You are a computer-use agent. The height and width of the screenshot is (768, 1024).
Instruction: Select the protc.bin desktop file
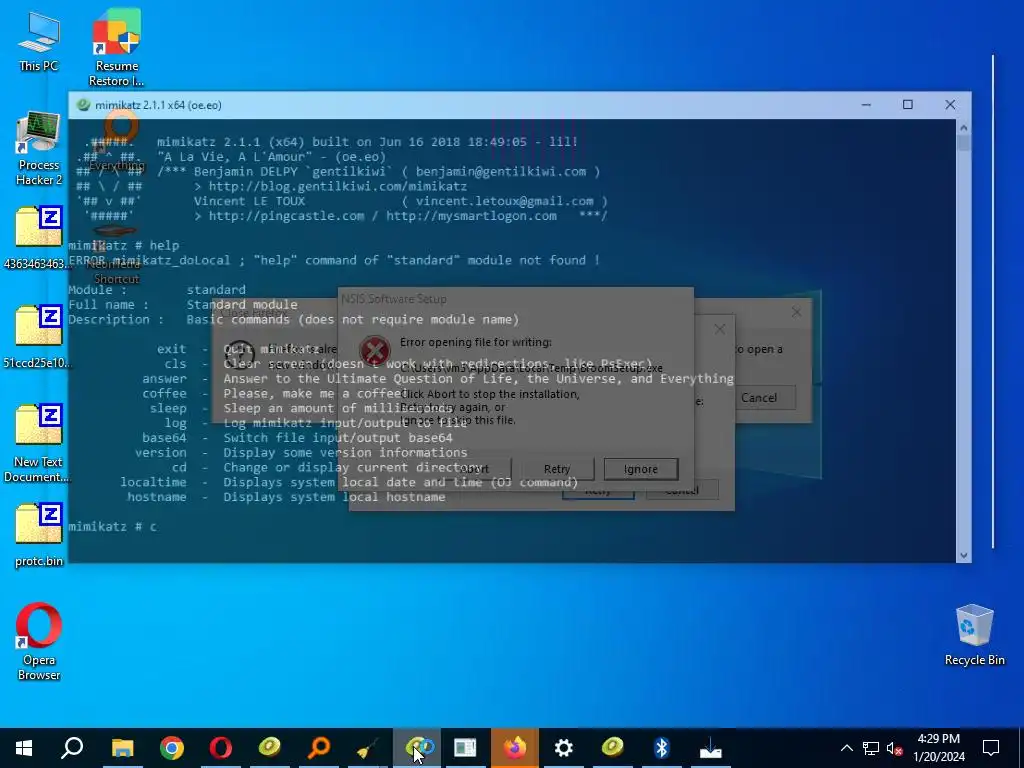(39, 536)
